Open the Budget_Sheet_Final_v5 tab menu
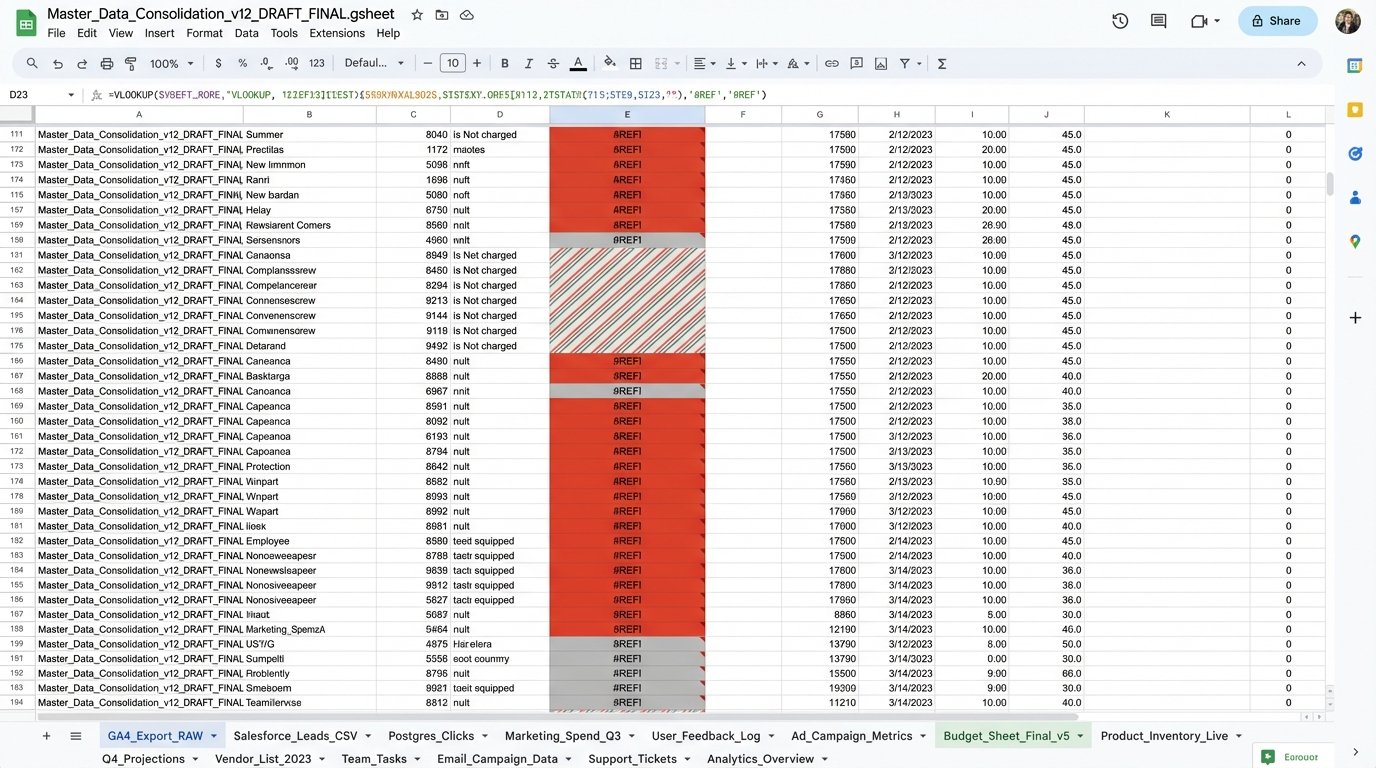The height and width of the screenshot is (768, 1376). point(1080,735)
